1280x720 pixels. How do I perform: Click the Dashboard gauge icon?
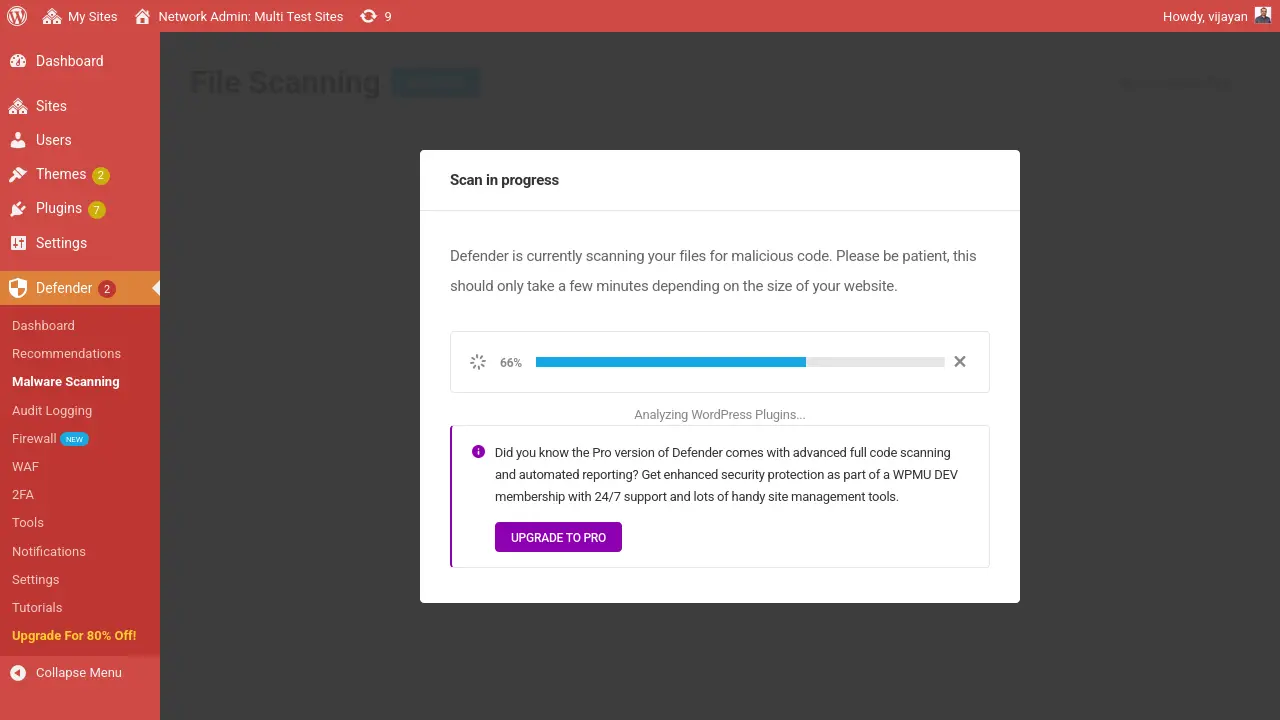pos(18,61)
